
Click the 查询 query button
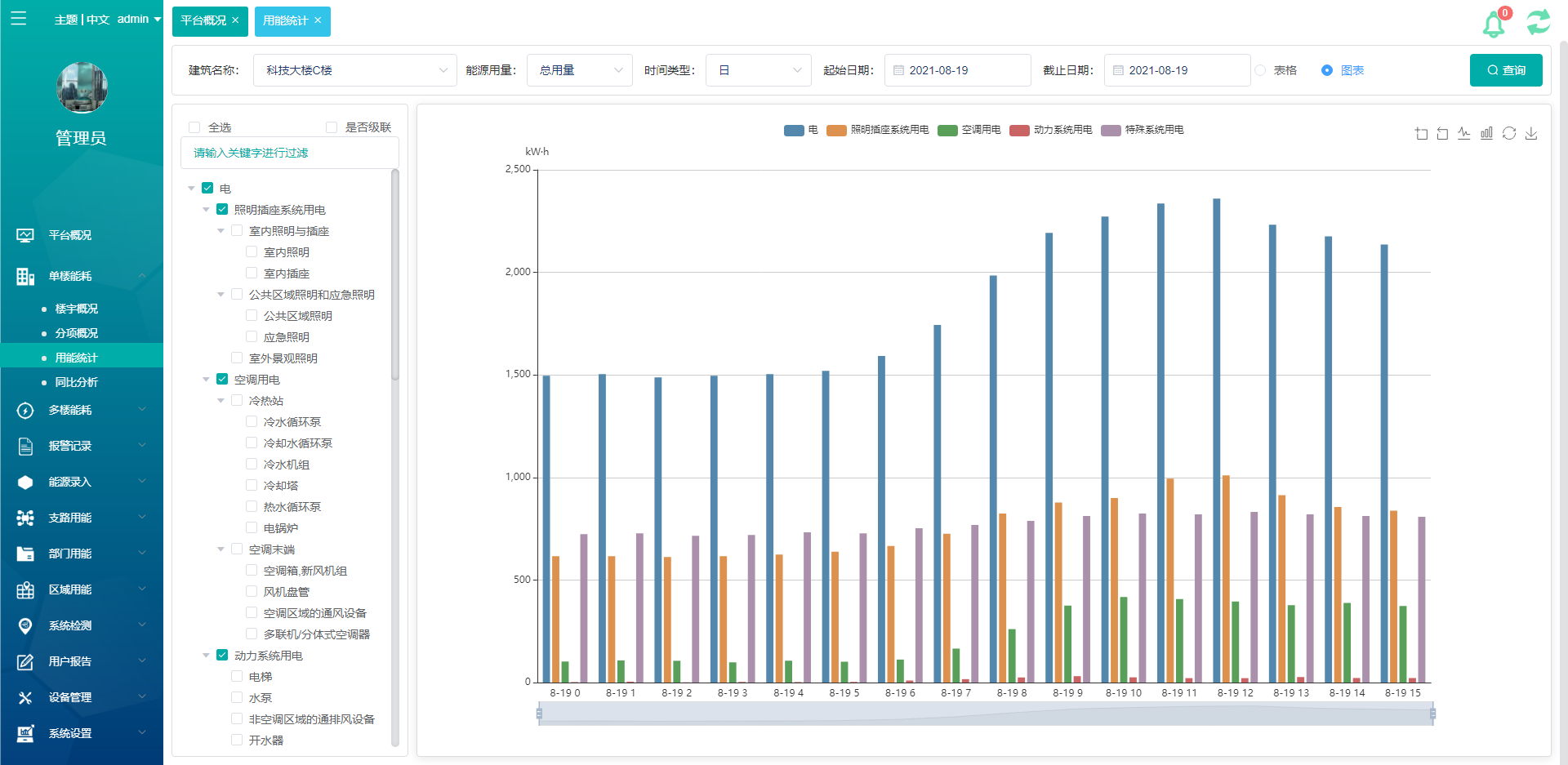(x=1506, y=70)
